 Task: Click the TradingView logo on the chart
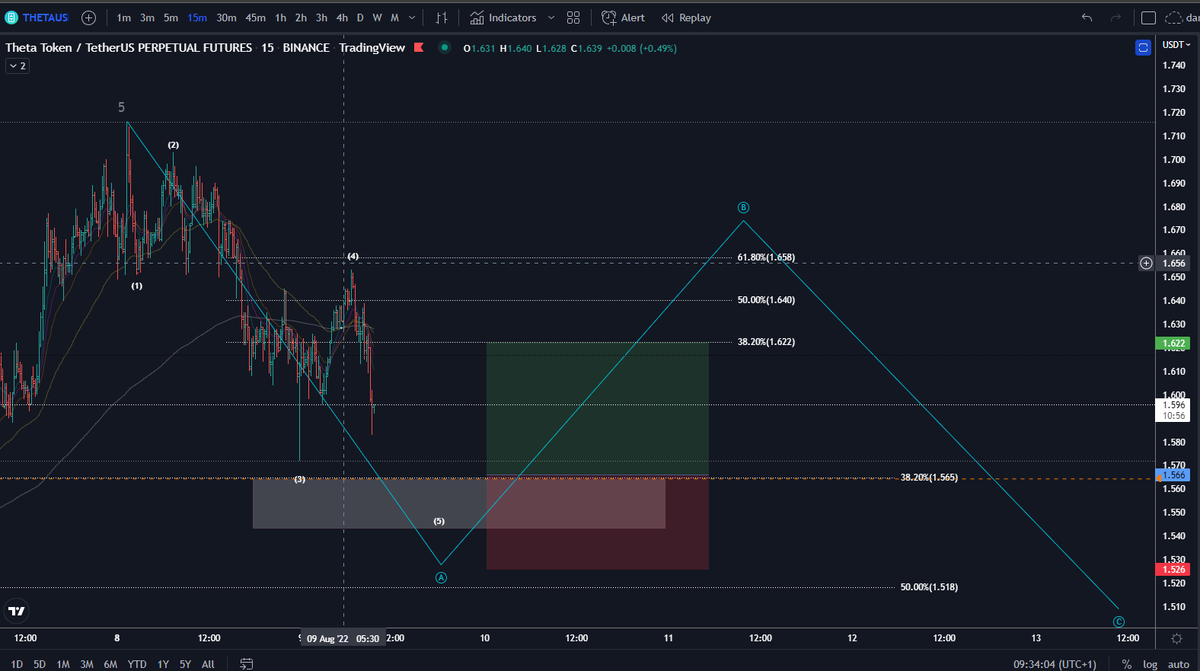coord(16,610)
